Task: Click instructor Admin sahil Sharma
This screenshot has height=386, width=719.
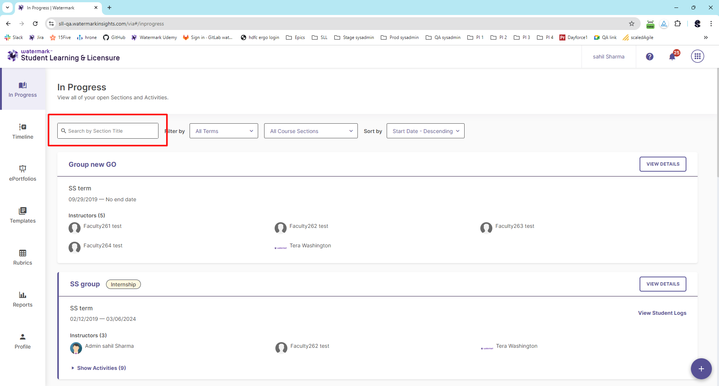Action: click(x=102, y=347)
